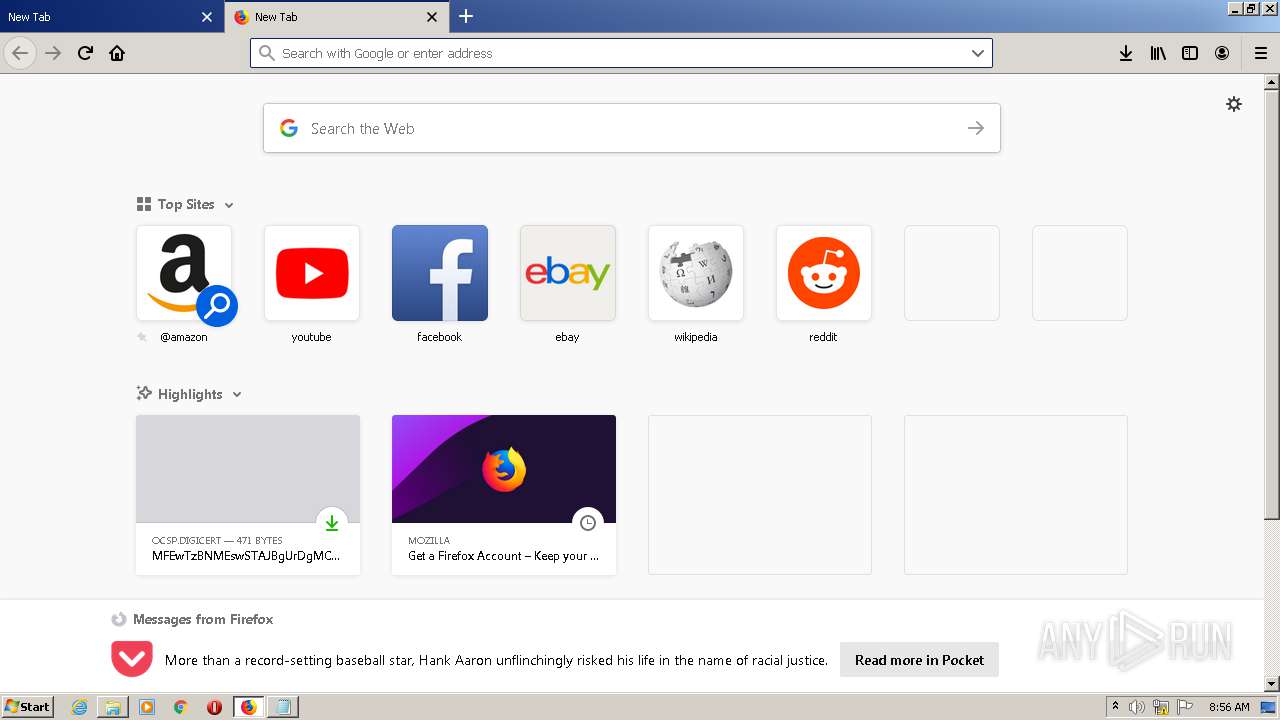Open the Hank Aaron Pocket story text

pos(496,660)
